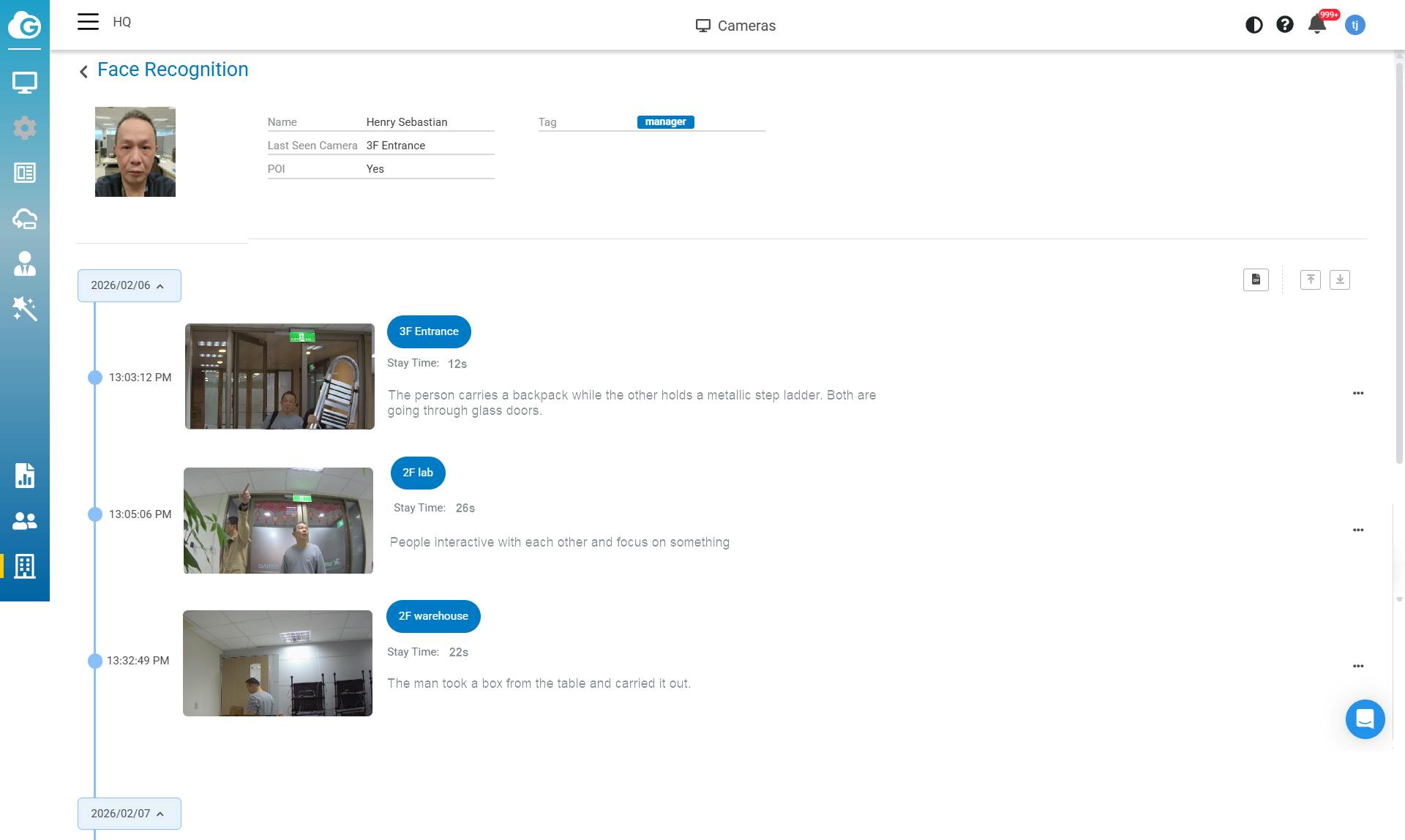
Task: Click the 13:32:49 PM timeline marker
Action: [x=95, y=661]
